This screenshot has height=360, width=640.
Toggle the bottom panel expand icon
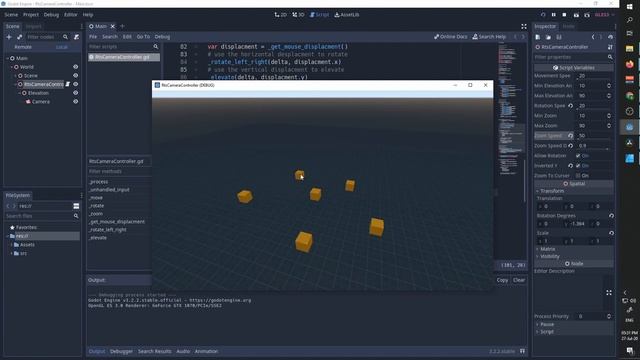tap(522, 351)
